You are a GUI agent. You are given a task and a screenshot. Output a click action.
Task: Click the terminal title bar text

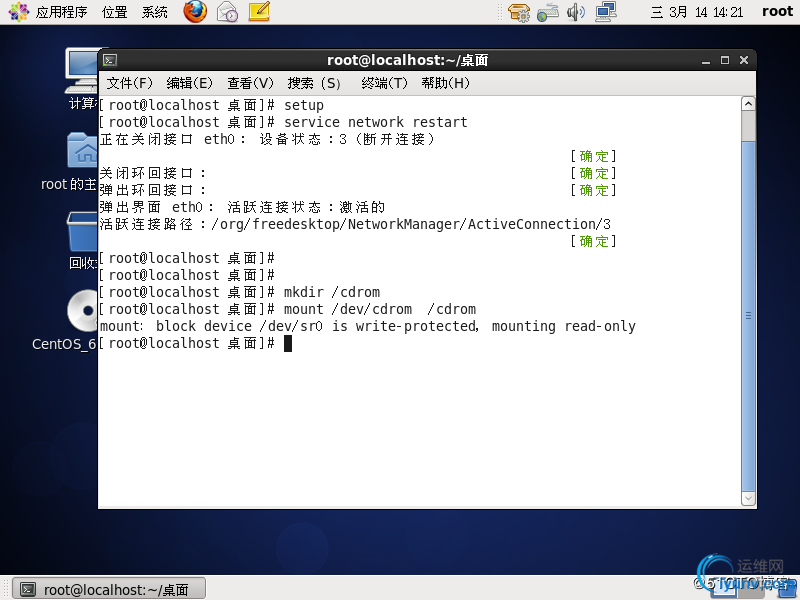point(408,60)
